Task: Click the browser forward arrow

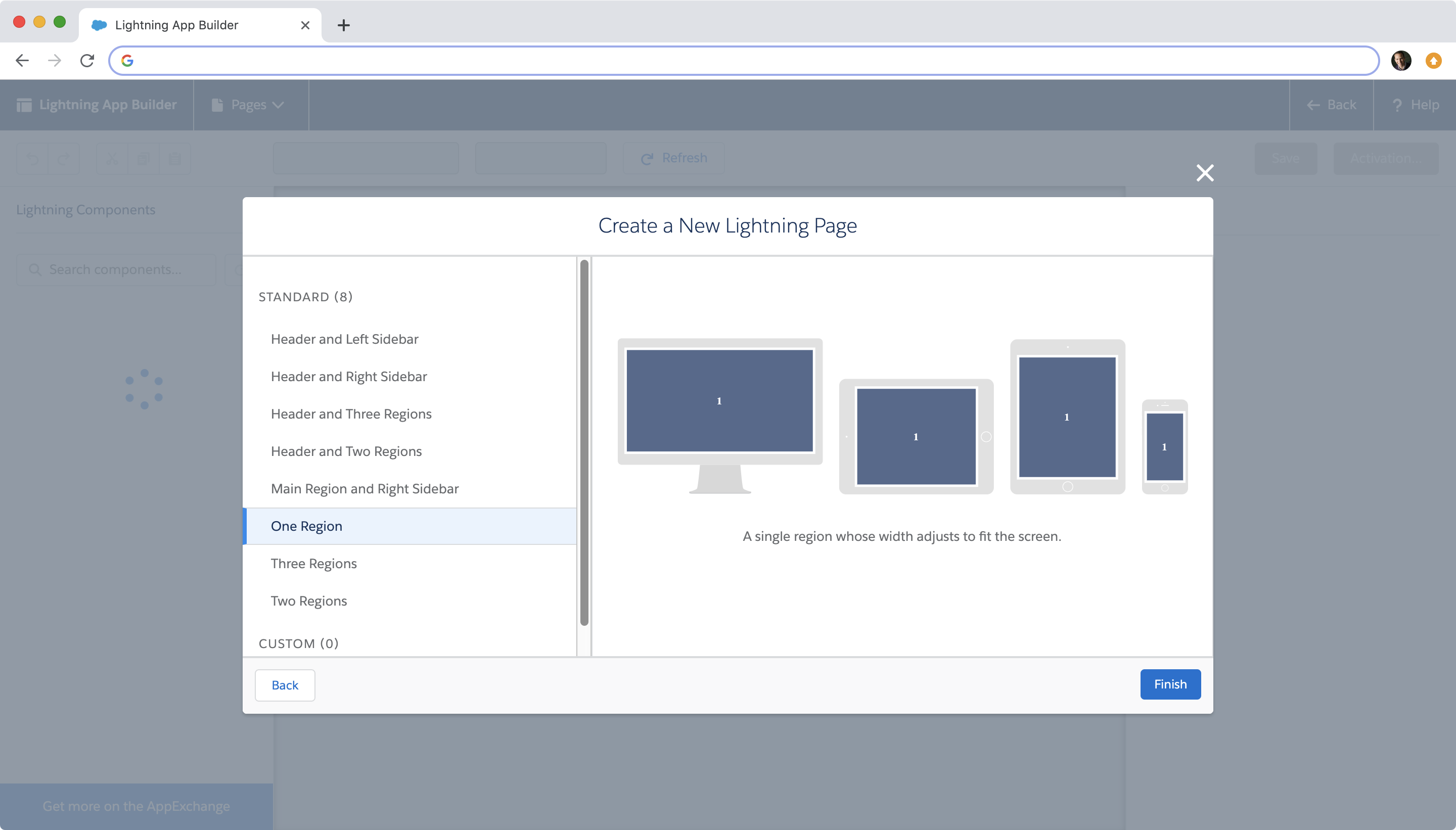Action: point(55,61)
